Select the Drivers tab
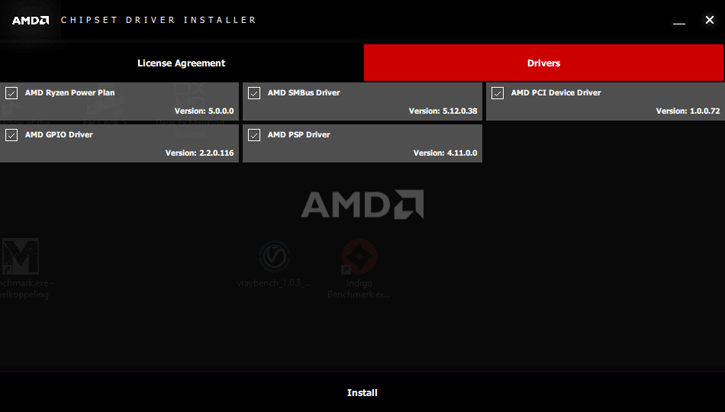This screenshot has height=412, width=725. coord(543,63)
